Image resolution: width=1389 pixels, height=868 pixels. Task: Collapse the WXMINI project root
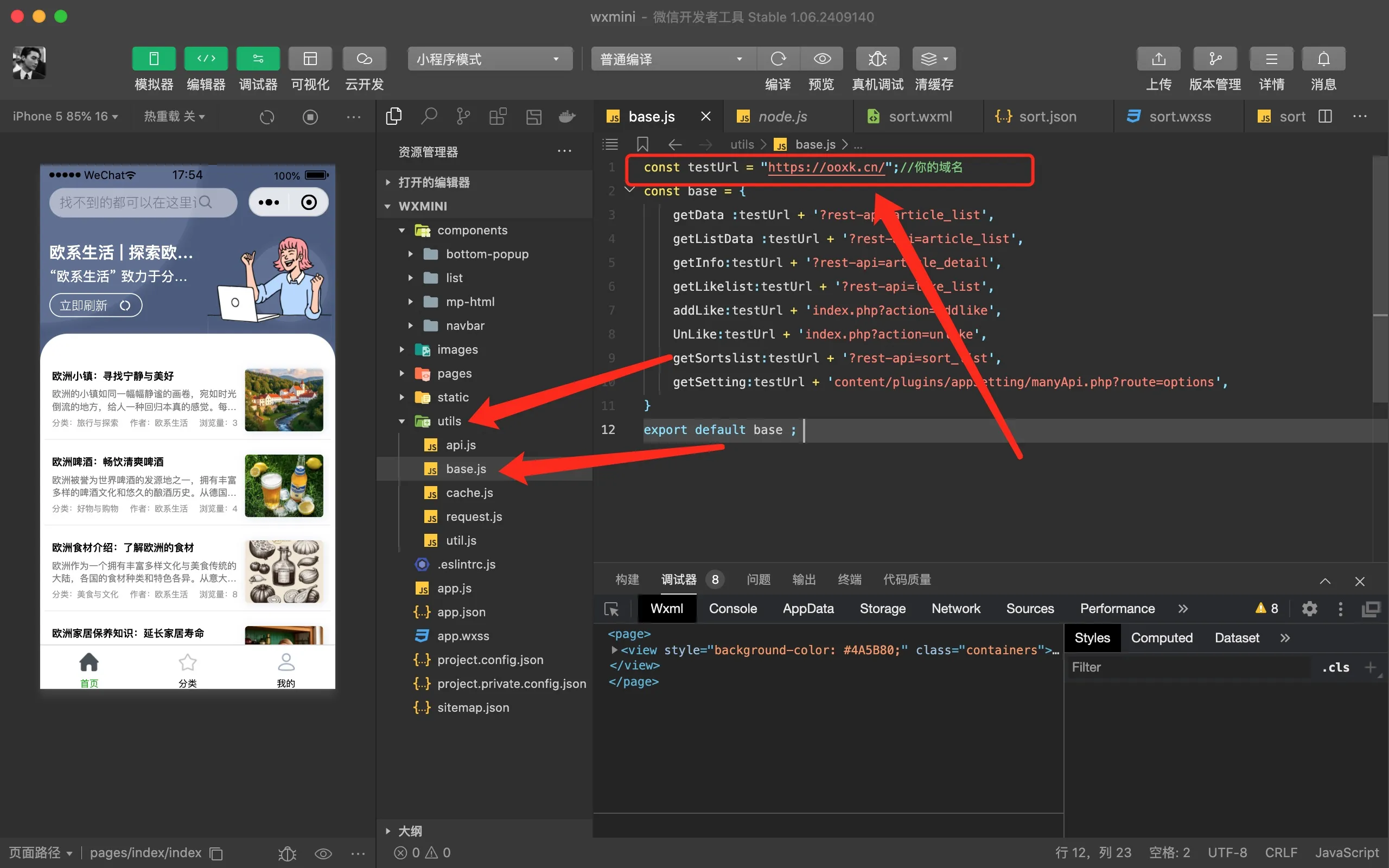pyautogui.click(x=485, y=206)
